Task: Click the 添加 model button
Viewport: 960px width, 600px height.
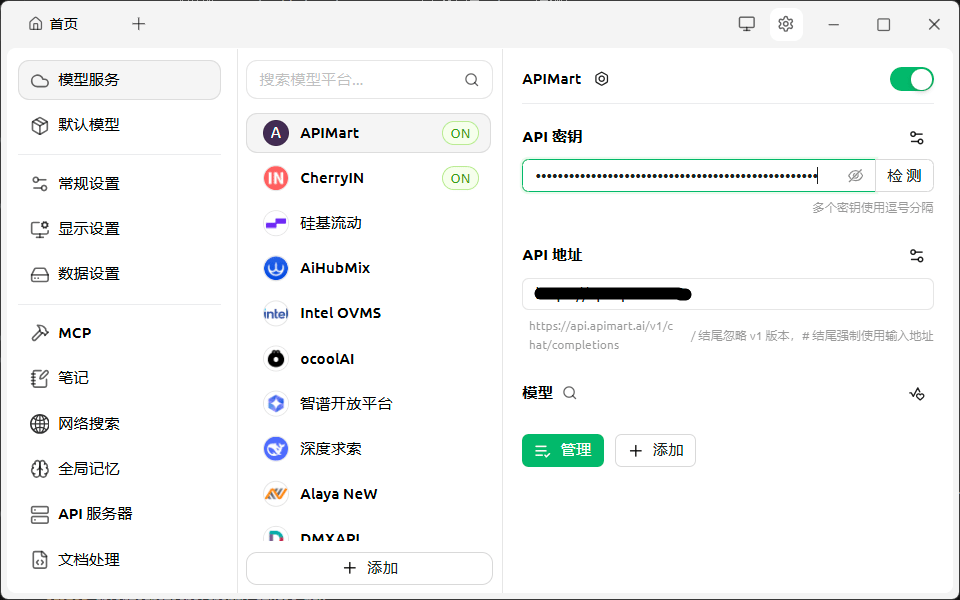Action: (x=655, y=451)
